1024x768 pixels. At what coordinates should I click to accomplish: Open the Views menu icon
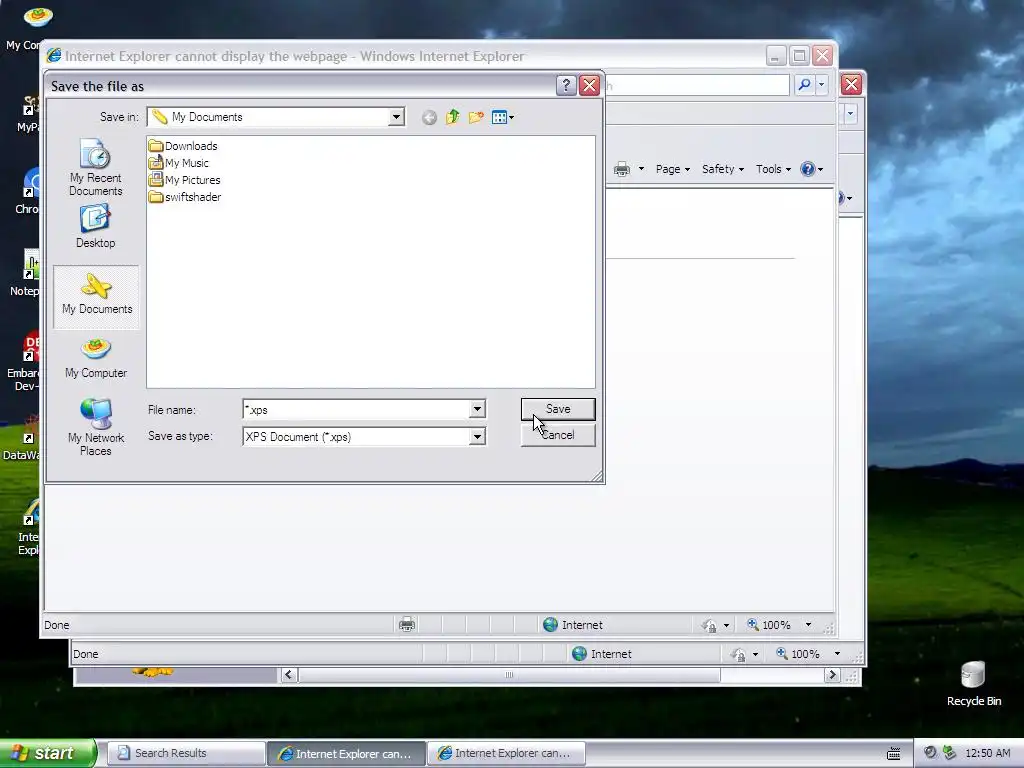pyautogui.click(x=502, y=117)
